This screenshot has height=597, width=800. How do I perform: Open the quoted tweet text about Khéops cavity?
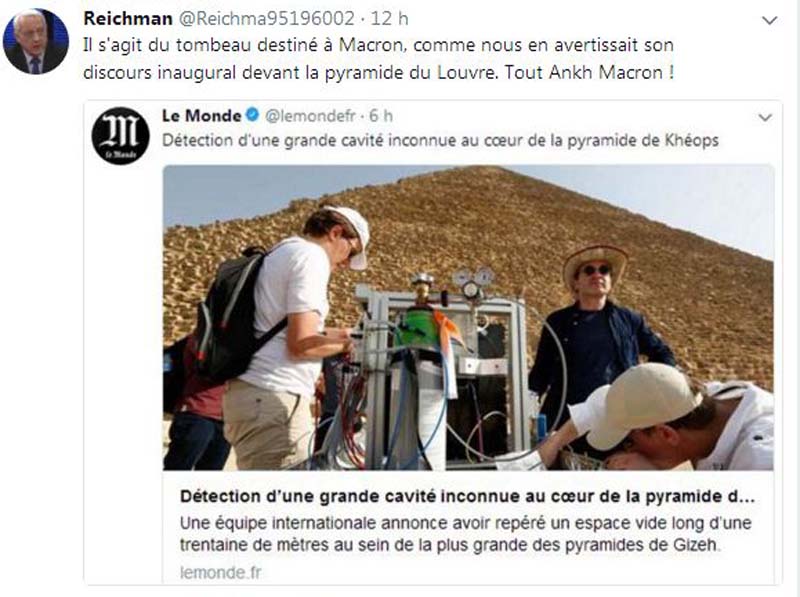440,140
